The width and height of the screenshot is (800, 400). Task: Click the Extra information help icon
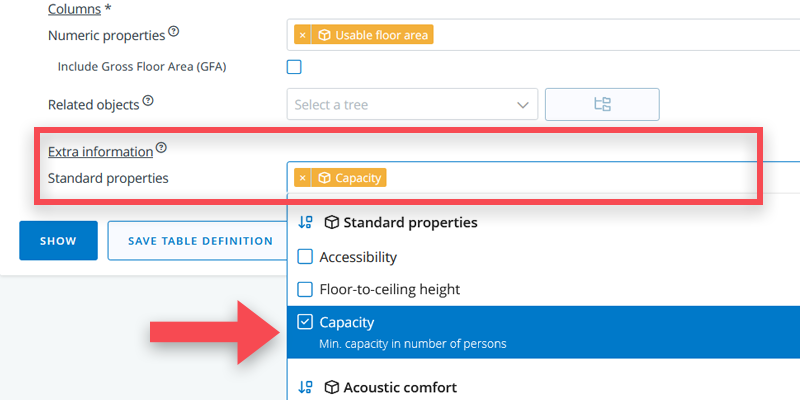161,148
